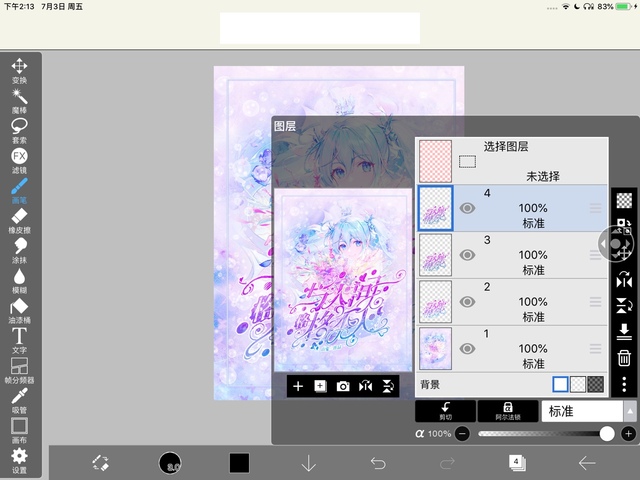Open Settings (设置) gear in sidebar

click(x=19, y=459)
